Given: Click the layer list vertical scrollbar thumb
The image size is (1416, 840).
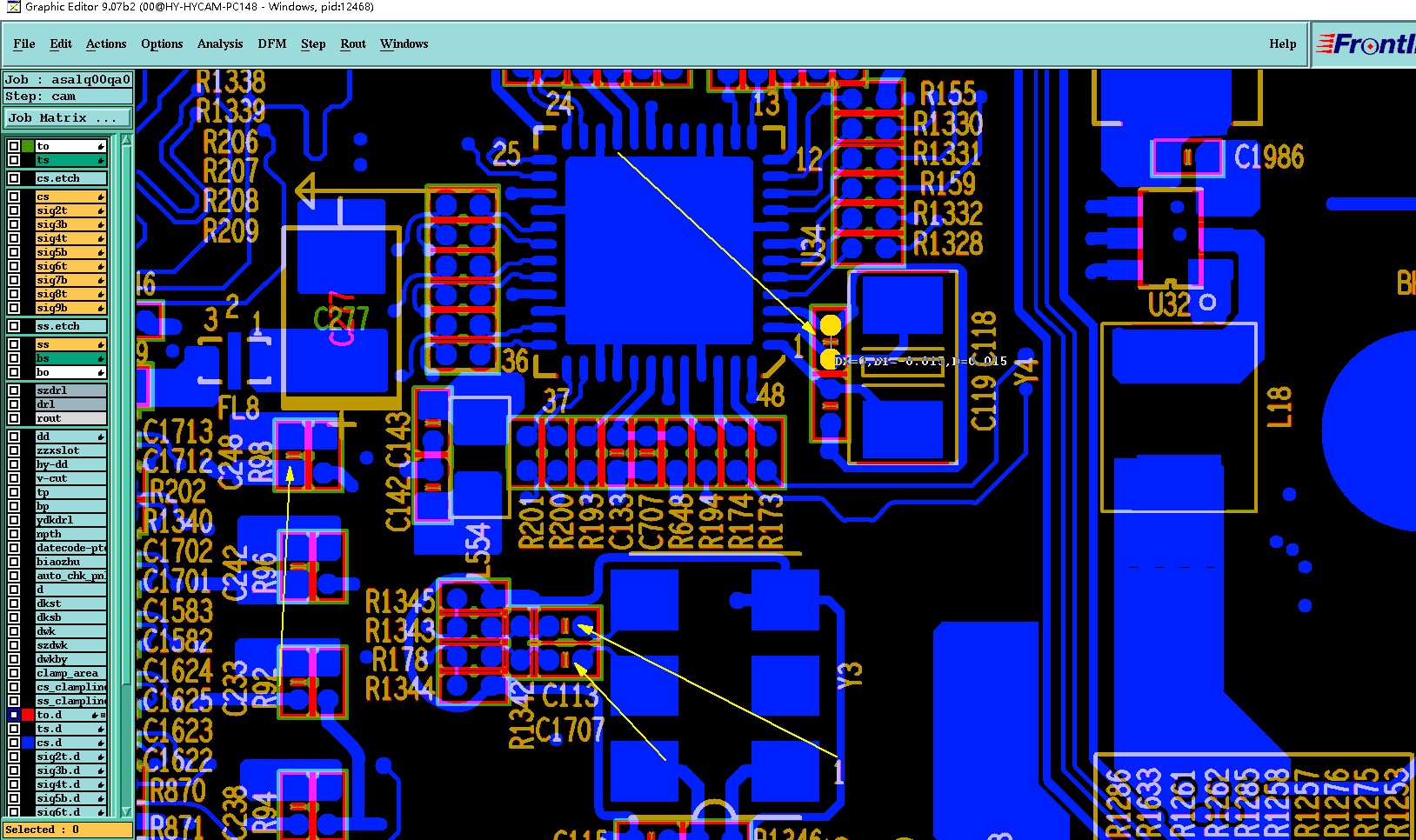Looking at the screenshot, I should [x=126, y=416].
